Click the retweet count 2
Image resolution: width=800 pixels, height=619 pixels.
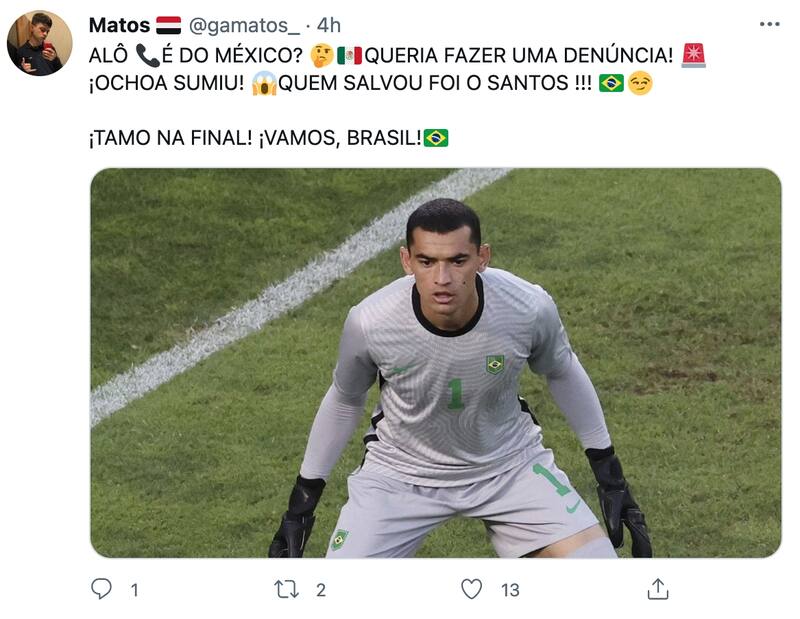pos(320,590)
